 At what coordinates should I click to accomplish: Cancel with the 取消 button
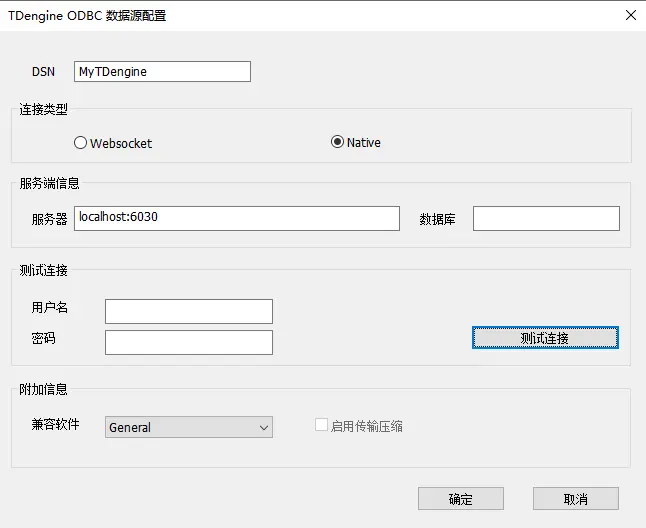pos(576,499)
